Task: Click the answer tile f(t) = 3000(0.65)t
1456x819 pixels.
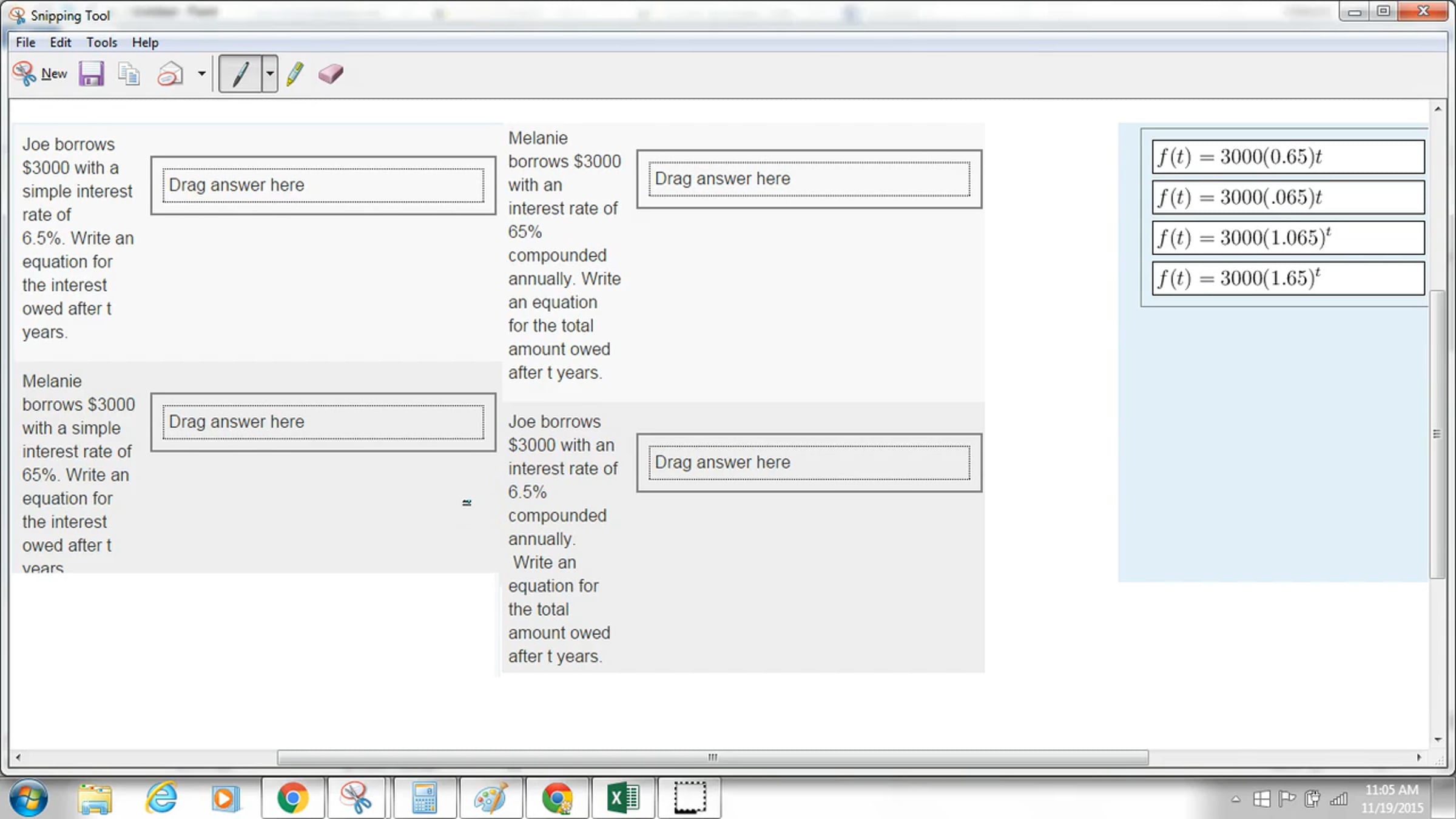Action: click(1287, 157)
